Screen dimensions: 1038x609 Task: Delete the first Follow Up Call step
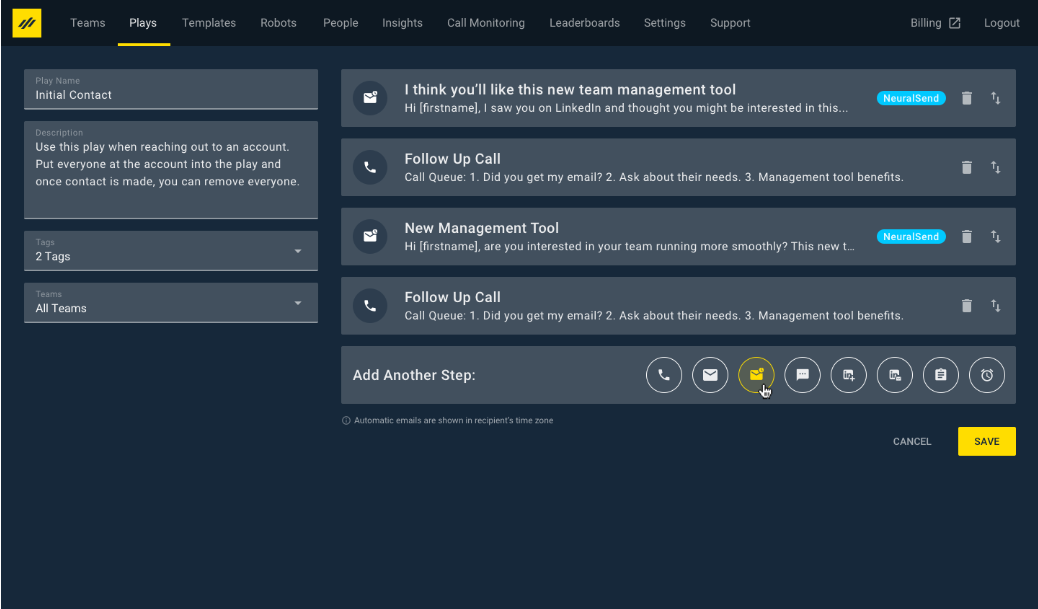967,167
